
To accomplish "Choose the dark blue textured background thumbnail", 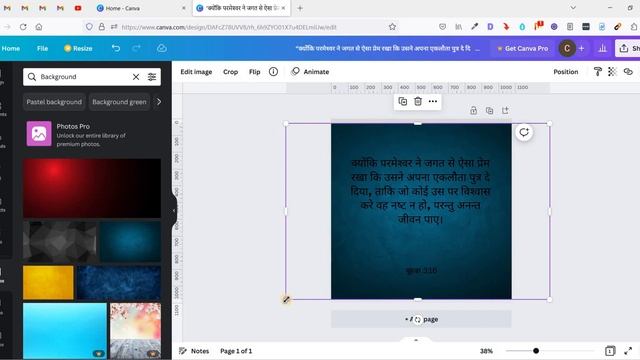I will 119,282.
